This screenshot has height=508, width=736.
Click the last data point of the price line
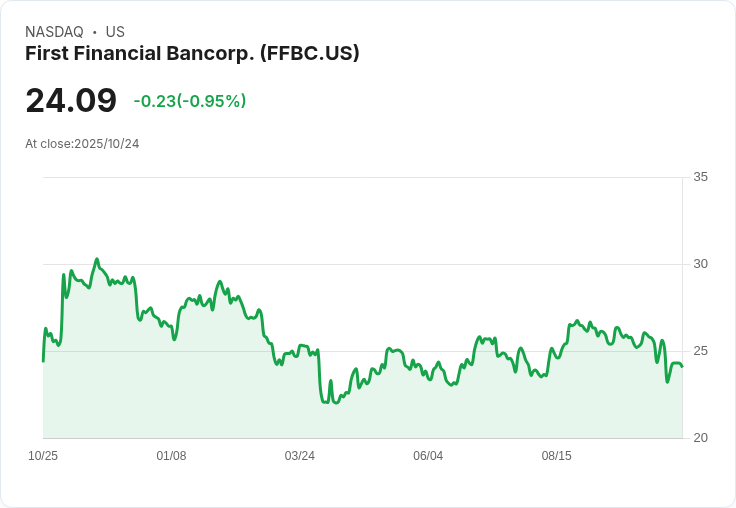point(682,366)
